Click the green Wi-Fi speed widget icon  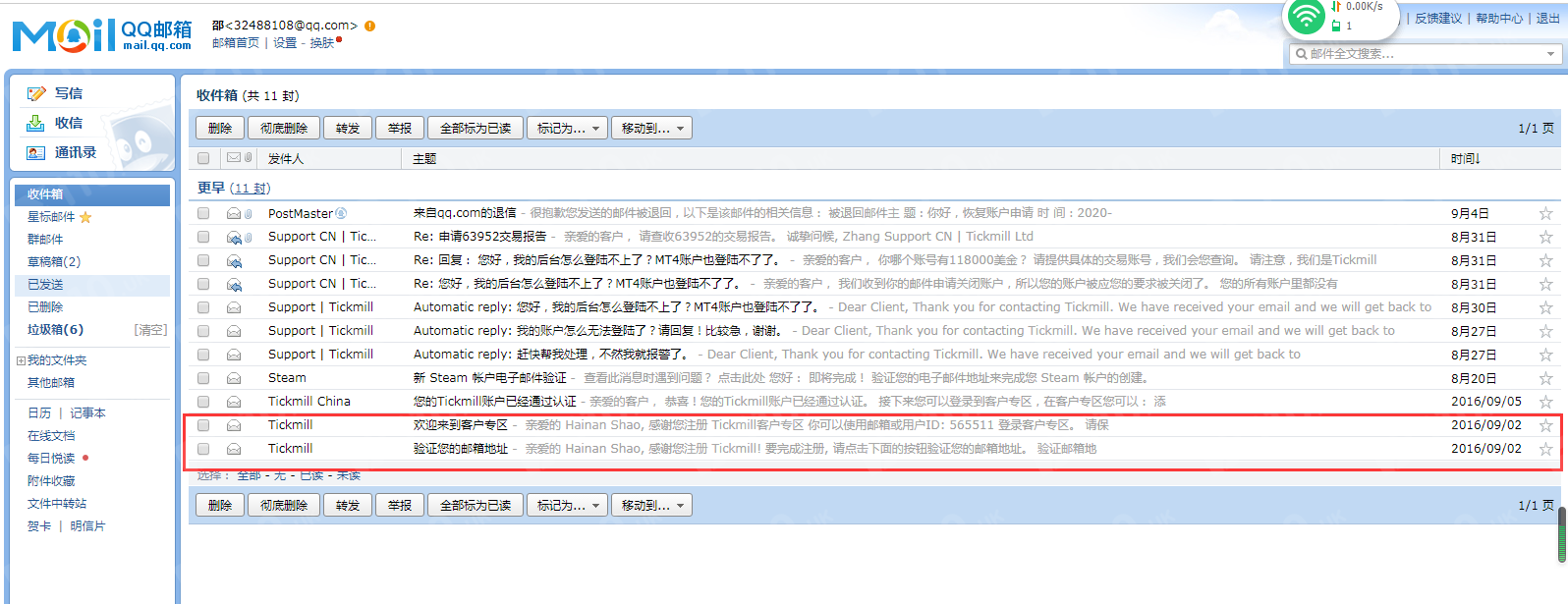pyautogui.click(x=1307, y=17)
